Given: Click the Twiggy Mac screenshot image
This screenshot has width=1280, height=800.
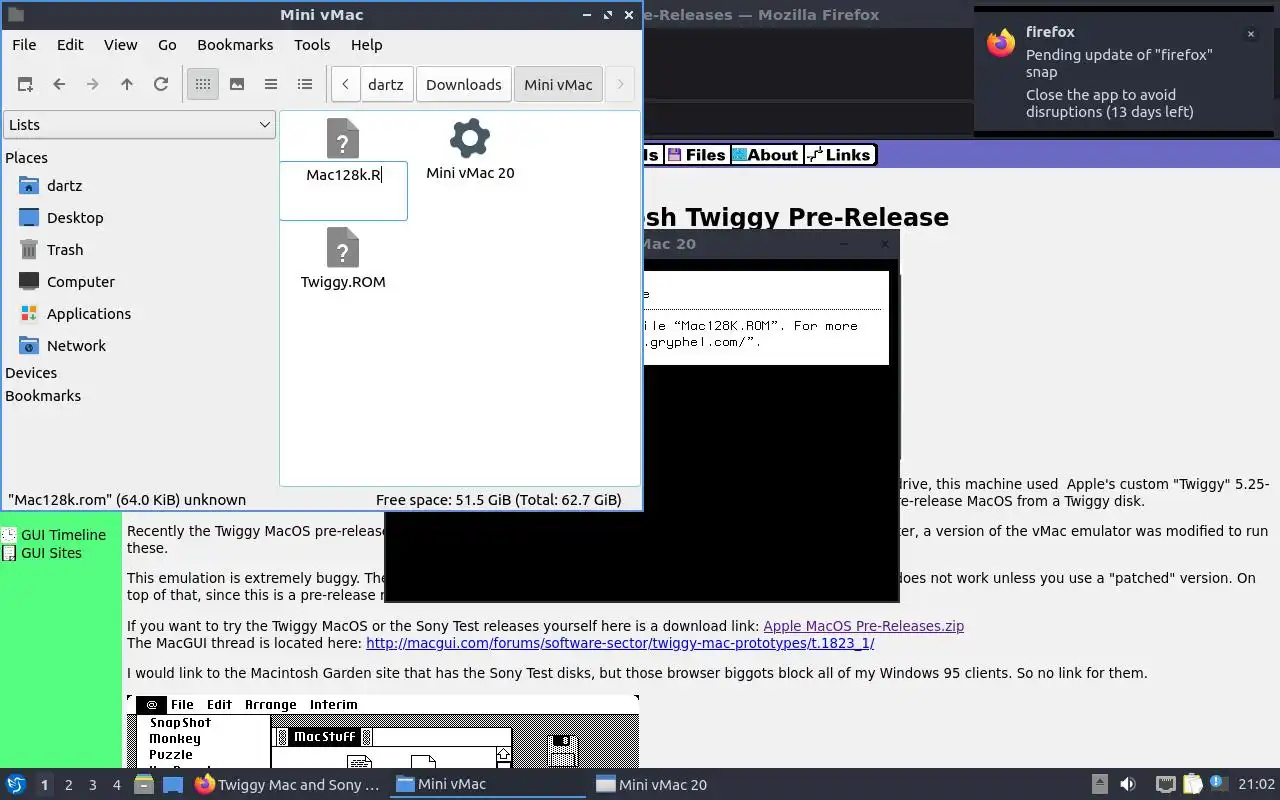Looking at the screenshot, I should [383, 731].
